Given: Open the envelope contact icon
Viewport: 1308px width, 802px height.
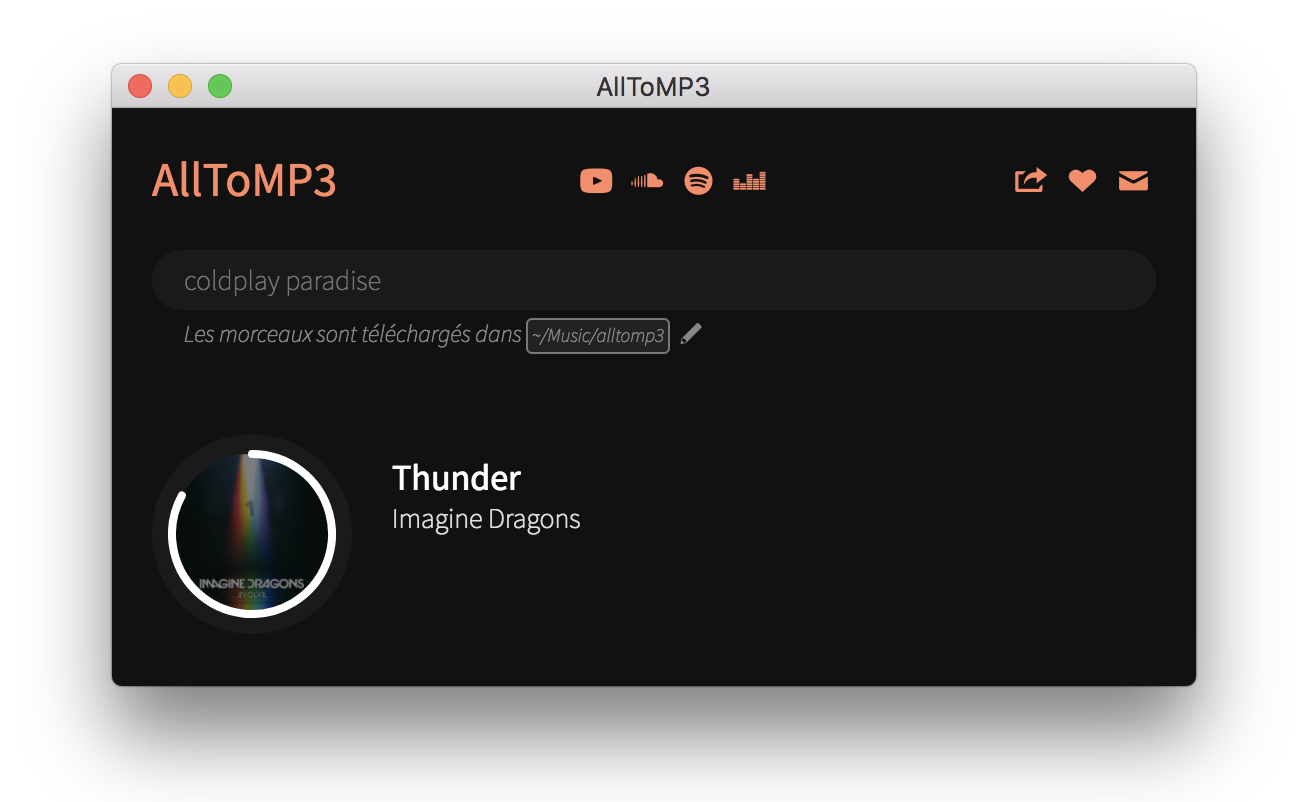Looking at the screenshot, I should [x=1133, y=181].
